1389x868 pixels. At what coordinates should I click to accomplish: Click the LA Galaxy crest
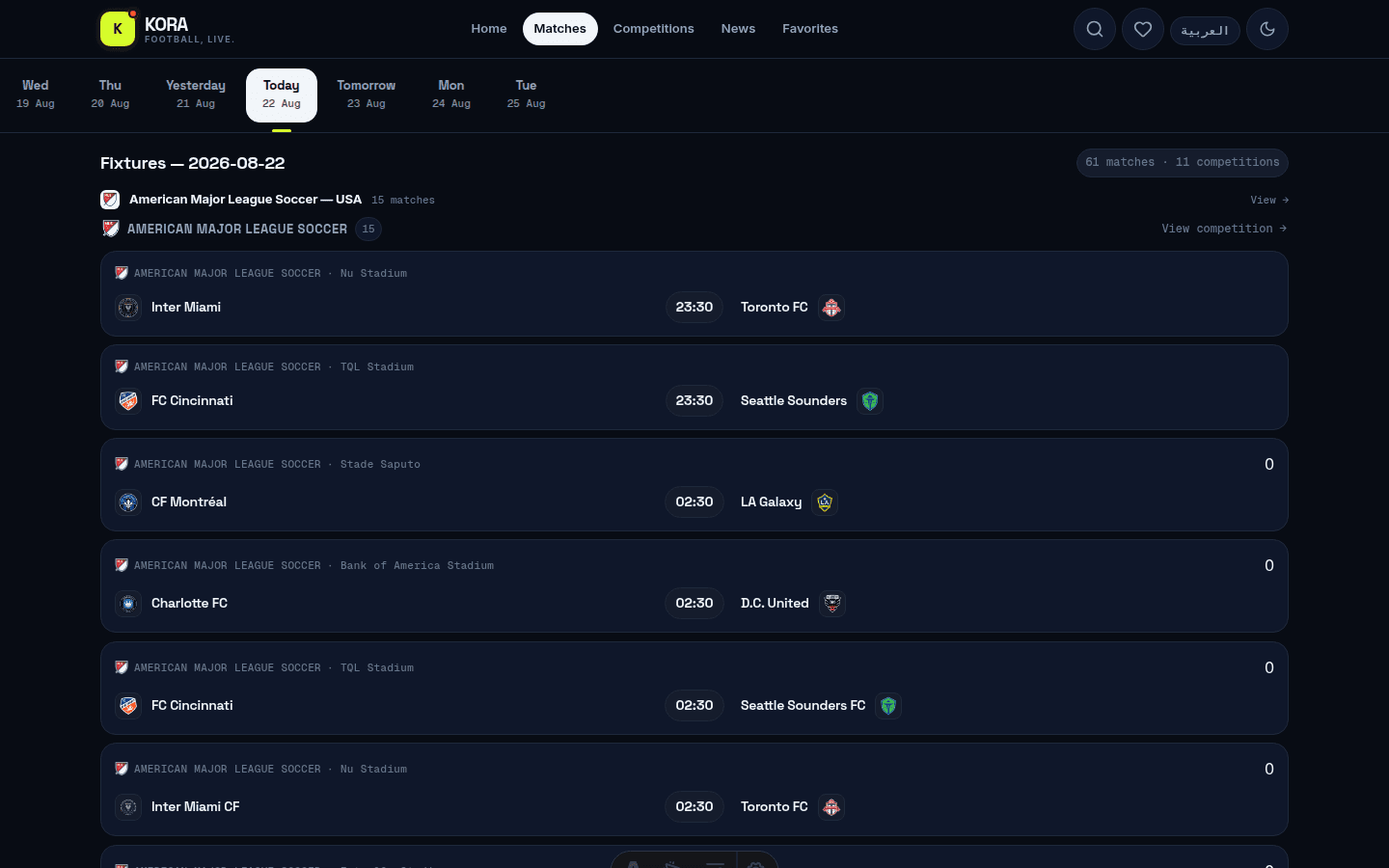pos(825,502)
